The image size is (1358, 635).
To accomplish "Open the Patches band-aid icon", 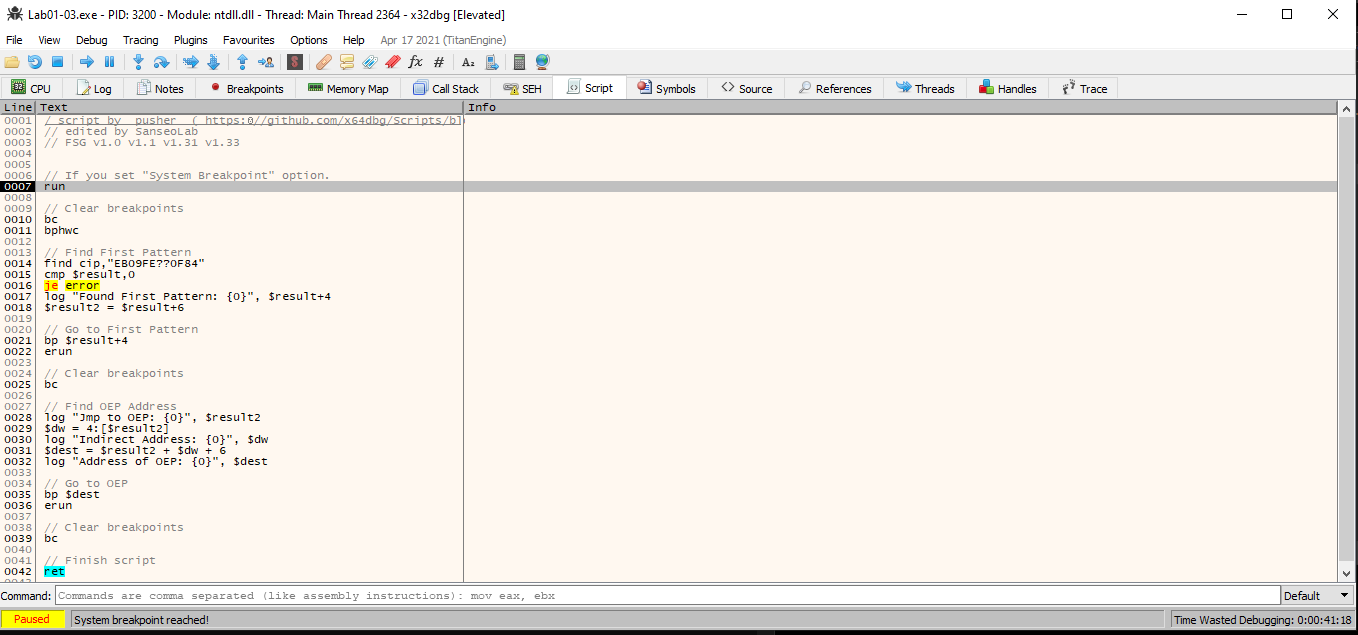I will [323, 62].
